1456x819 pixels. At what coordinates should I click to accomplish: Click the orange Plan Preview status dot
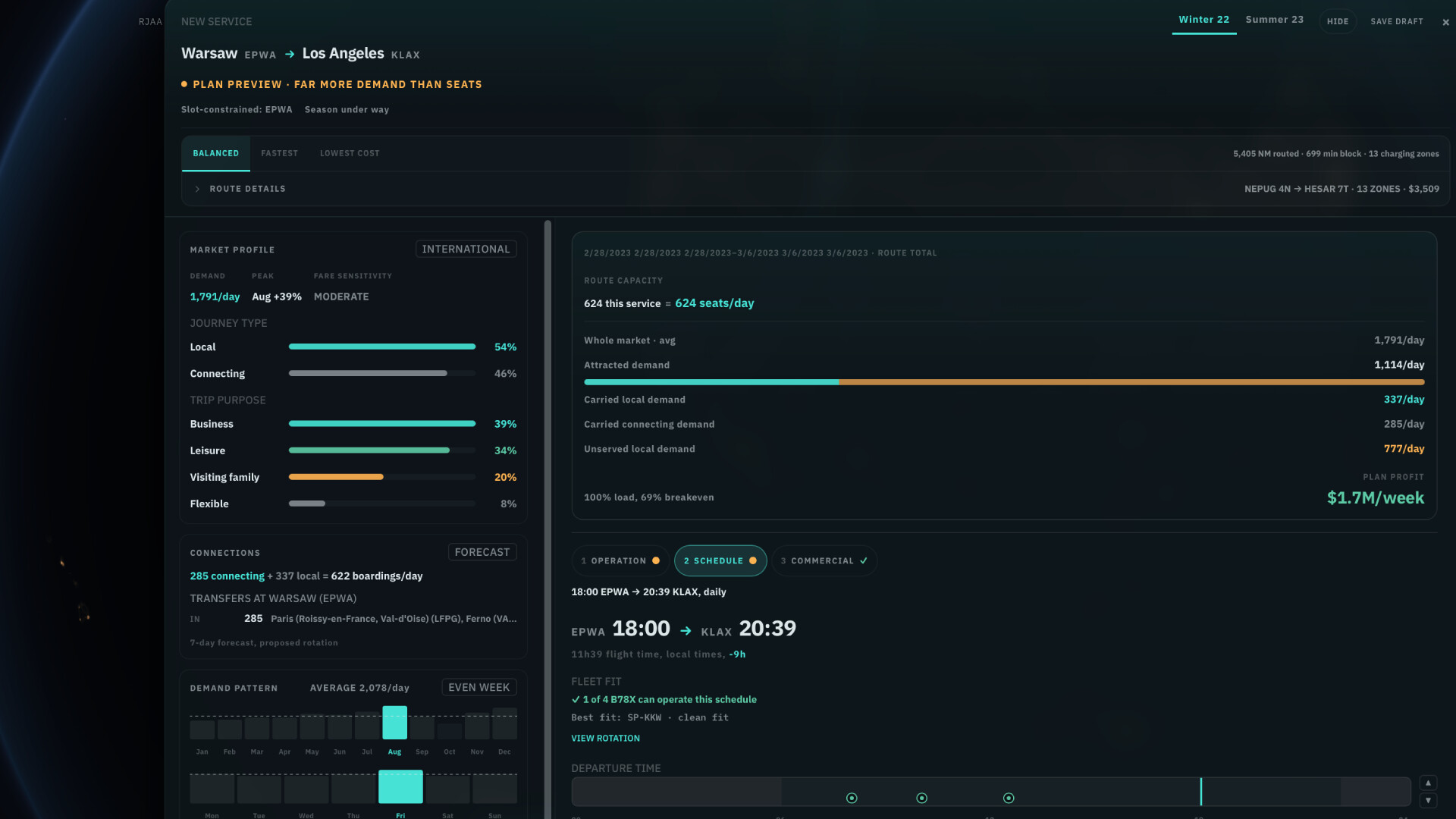tap(184, 84)
